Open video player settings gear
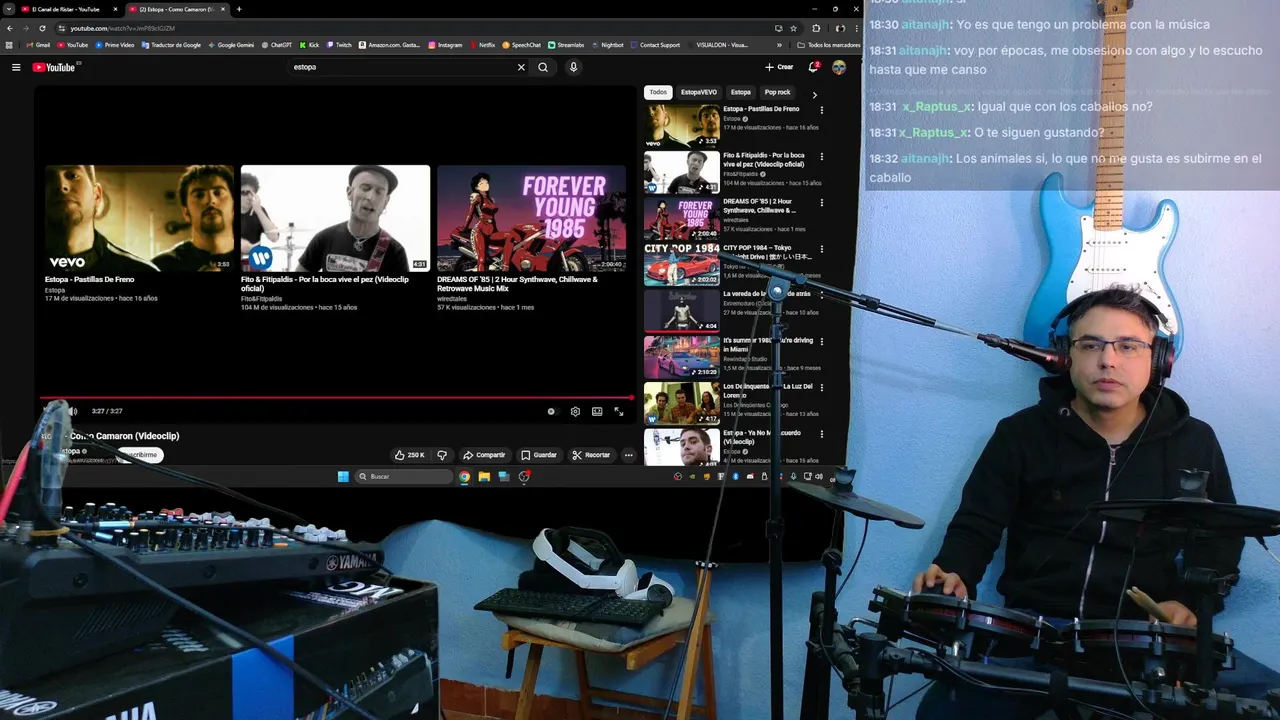This screenshot has width=1280, height=720. coord(575,411)
